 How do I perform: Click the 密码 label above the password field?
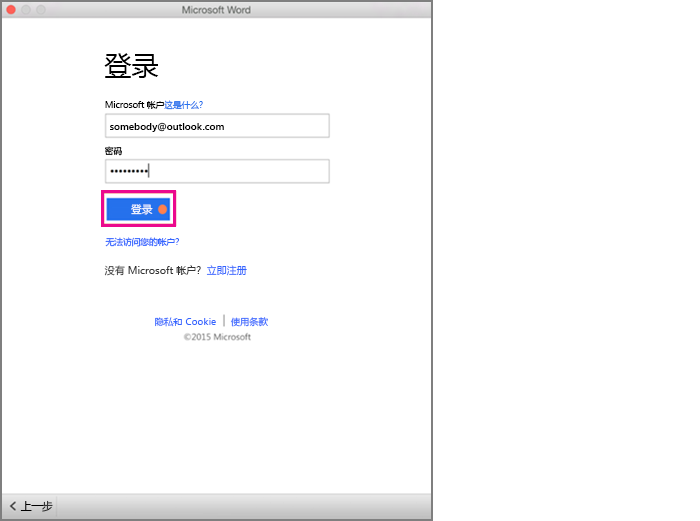[x=113, y=150]
